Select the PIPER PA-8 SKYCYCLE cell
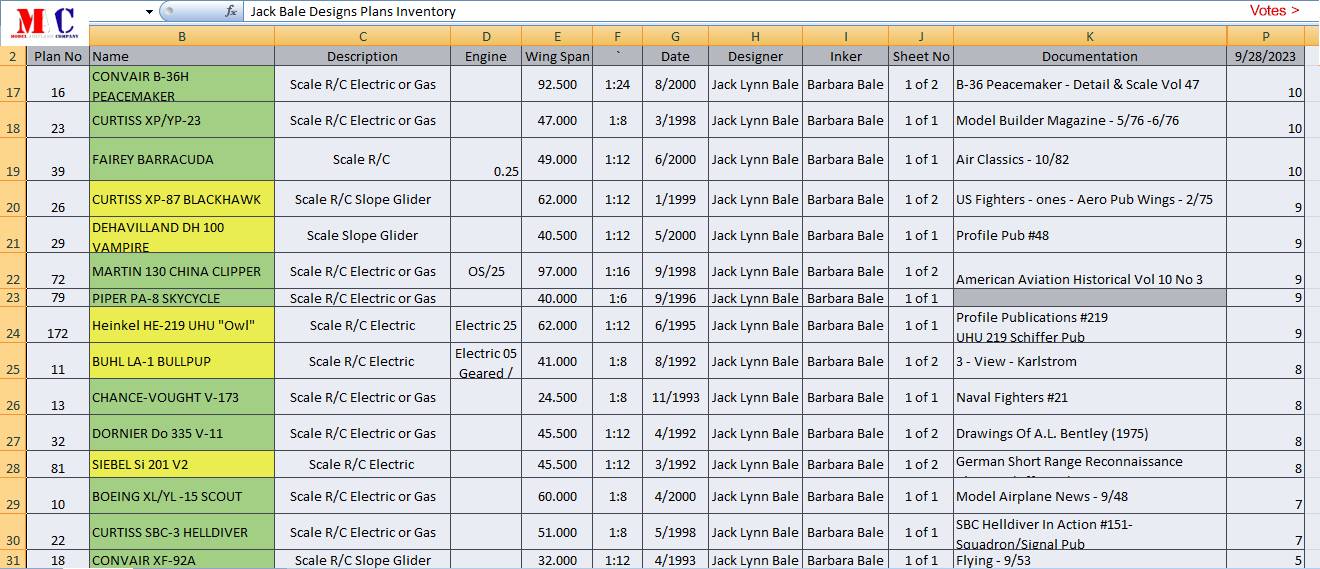Image resolution: width=1320 pixels, height=569 pixels. [x=182, y=298]
